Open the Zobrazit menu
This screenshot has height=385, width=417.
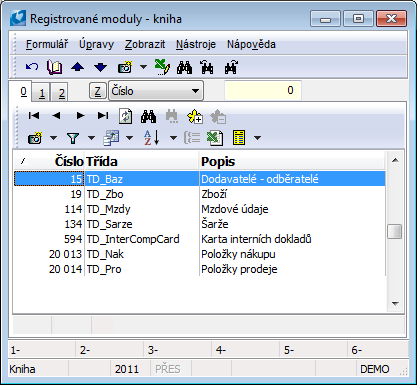click(145, 44)
